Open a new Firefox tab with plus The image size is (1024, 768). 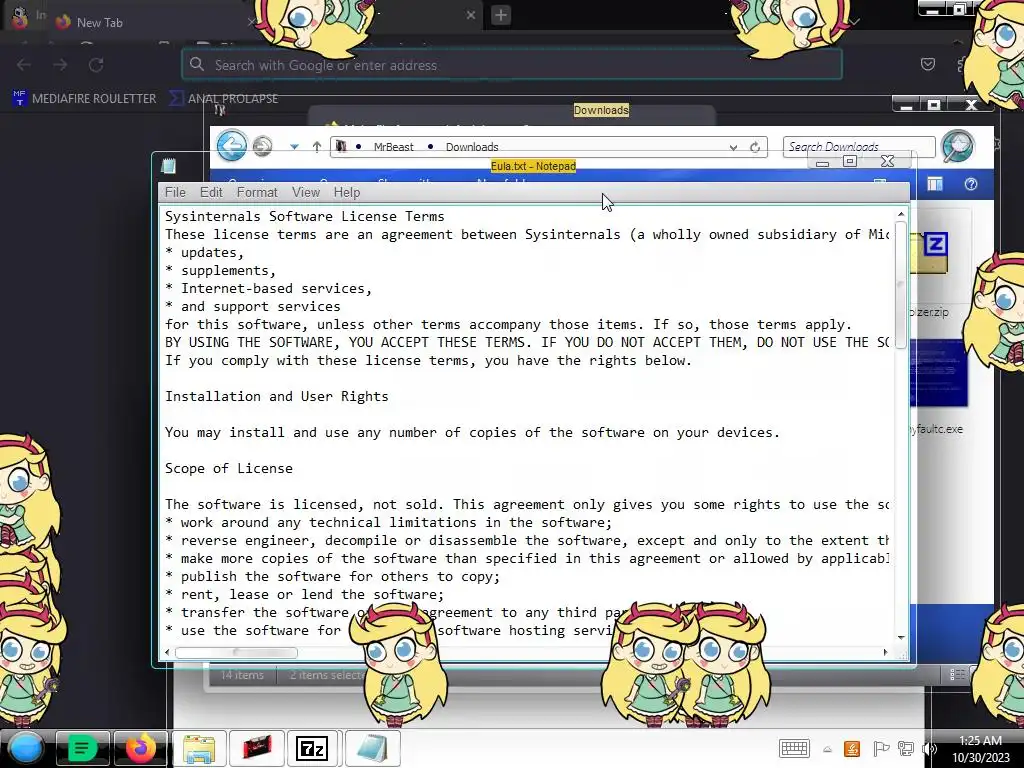(501, 14)
